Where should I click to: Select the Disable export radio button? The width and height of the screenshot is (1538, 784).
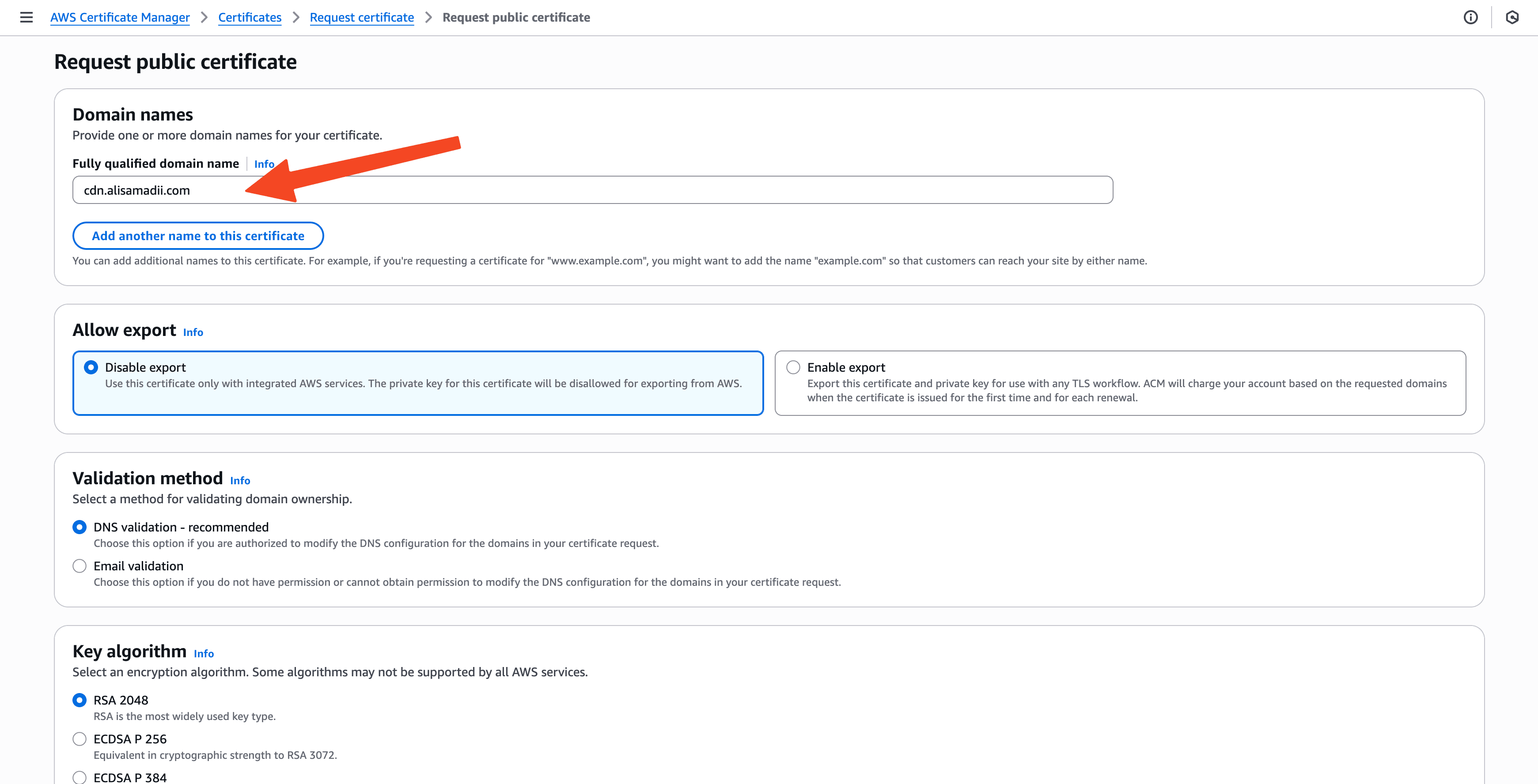point(91,368)
